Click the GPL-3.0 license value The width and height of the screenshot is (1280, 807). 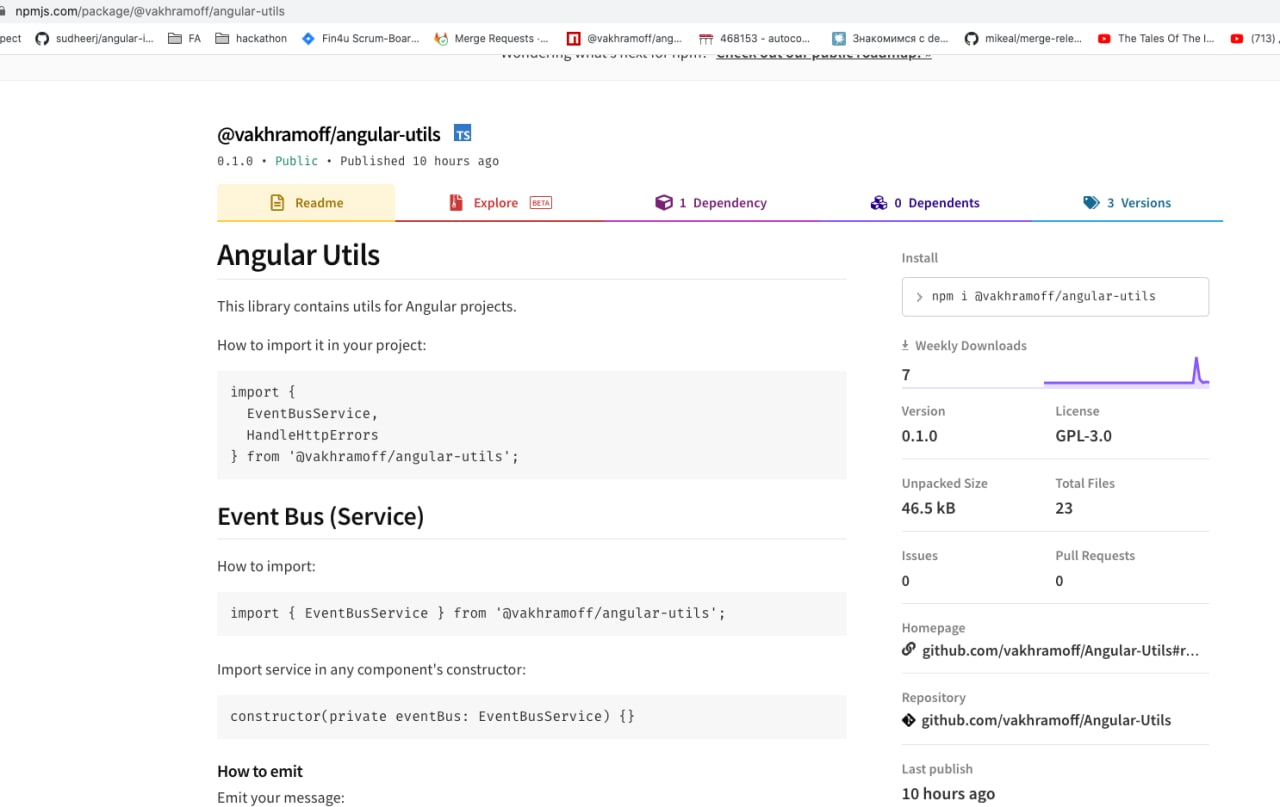click(x=1083, y=436)
